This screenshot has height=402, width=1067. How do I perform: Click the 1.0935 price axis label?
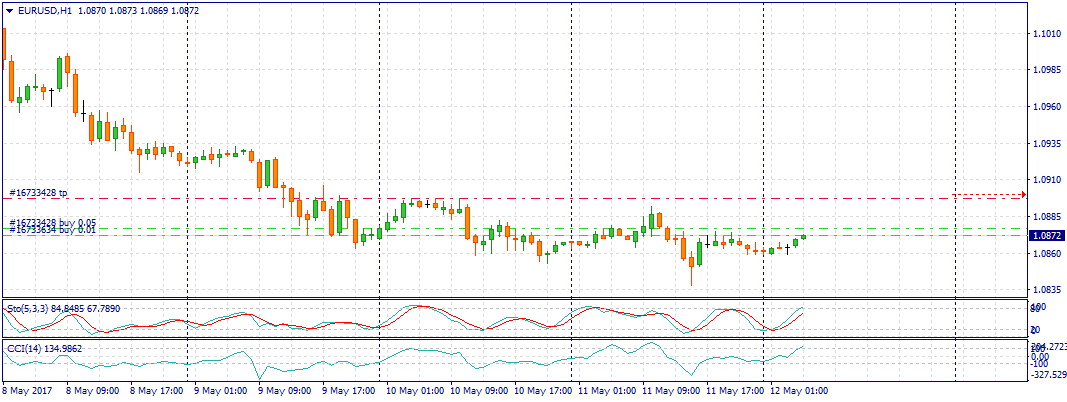[x=1046, y=144]
